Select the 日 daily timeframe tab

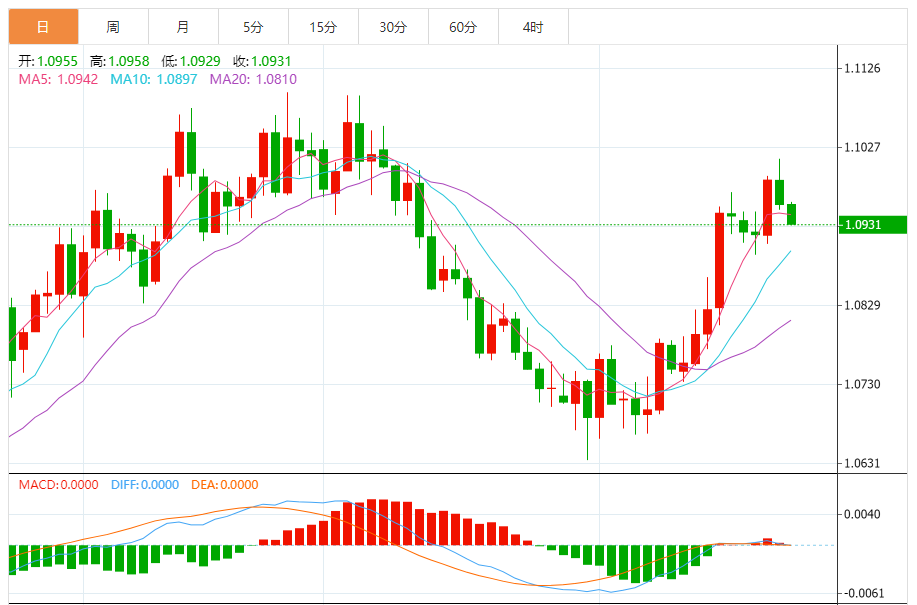pyautogui.click(x=43, y=27)
